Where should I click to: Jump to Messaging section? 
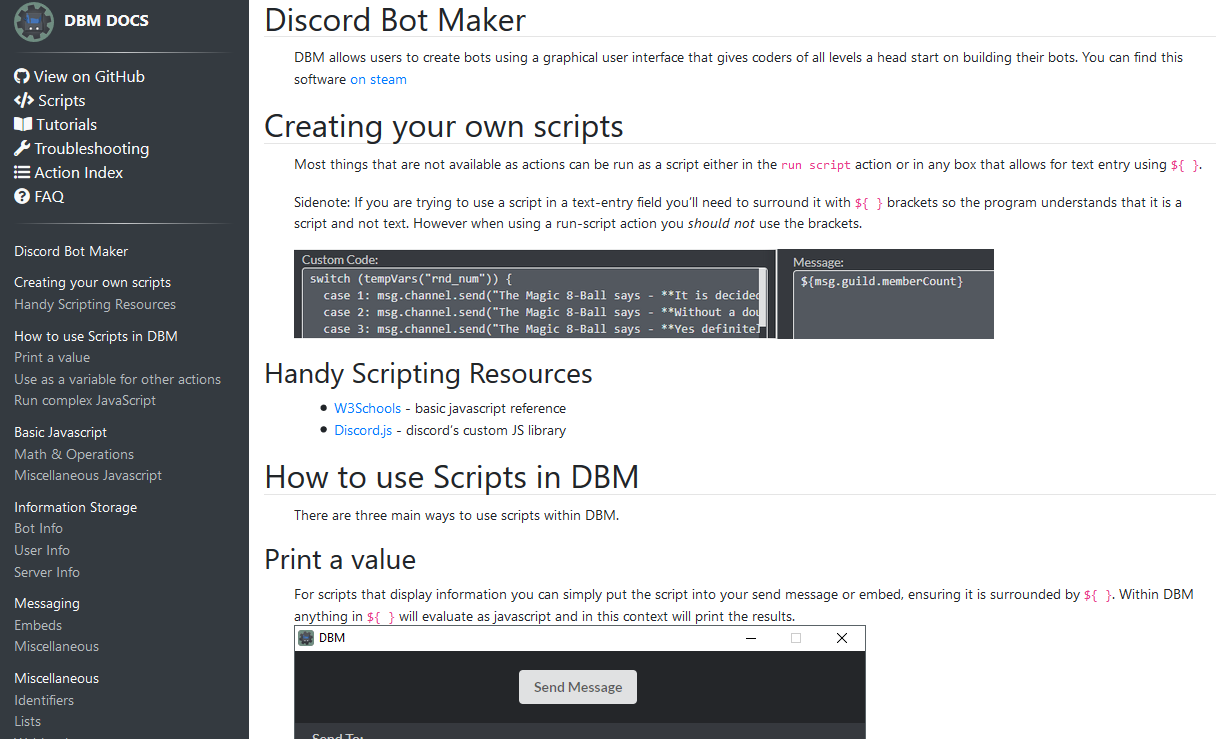(x=47, y=603)
